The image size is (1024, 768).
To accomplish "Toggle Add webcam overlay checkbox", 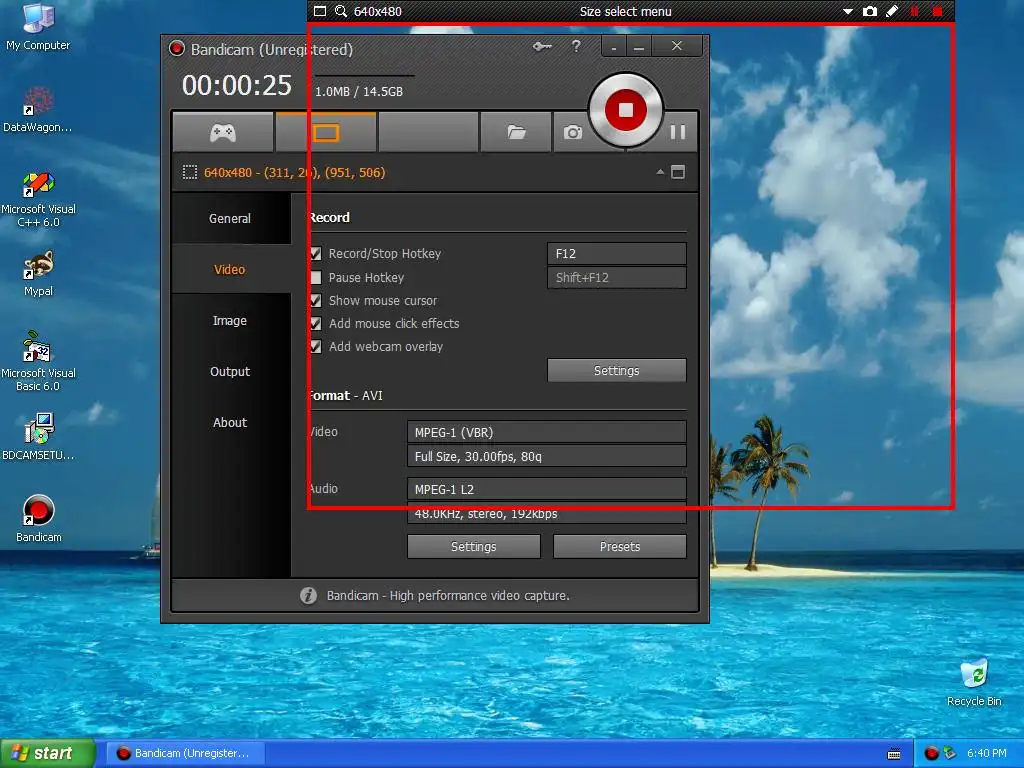I will click(315, 347).
